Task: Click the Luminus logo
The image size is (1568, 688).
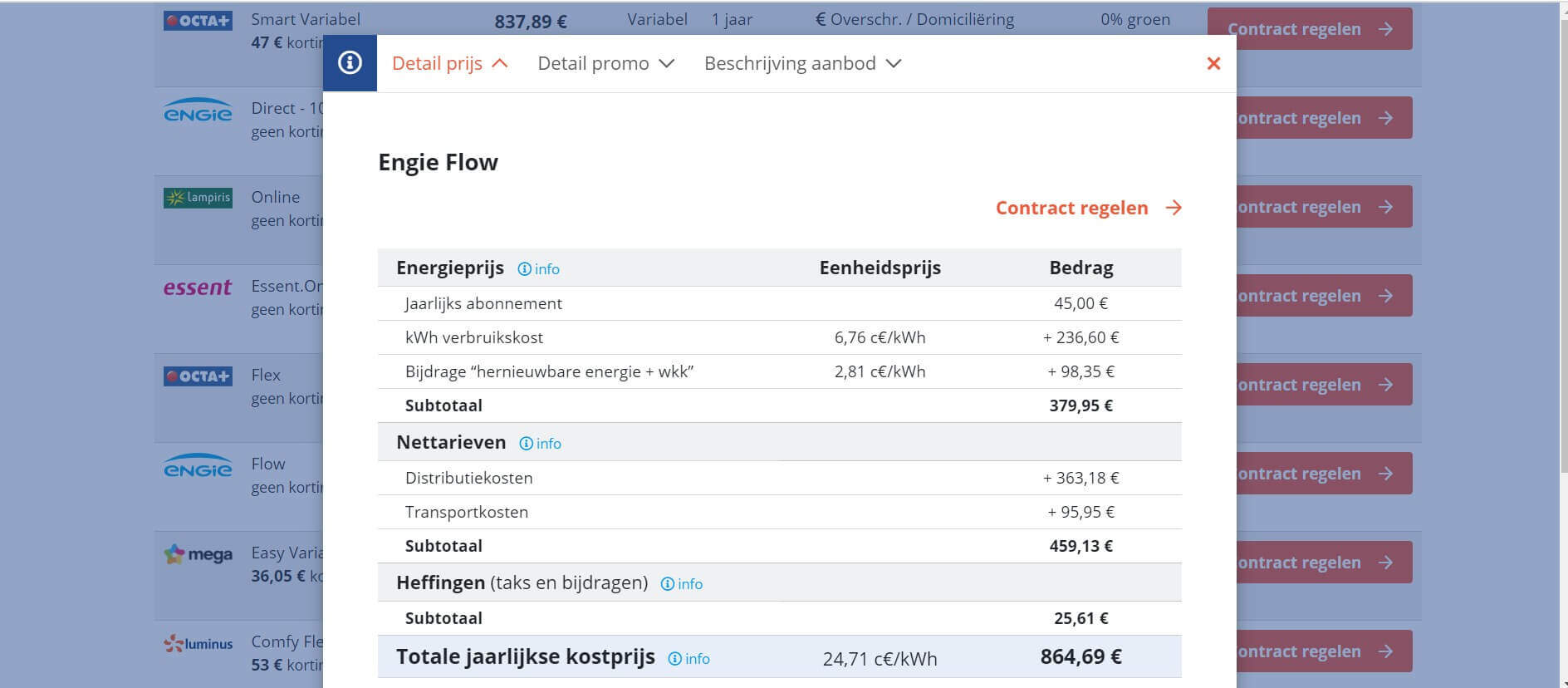Action: click(x=198, y=643)
